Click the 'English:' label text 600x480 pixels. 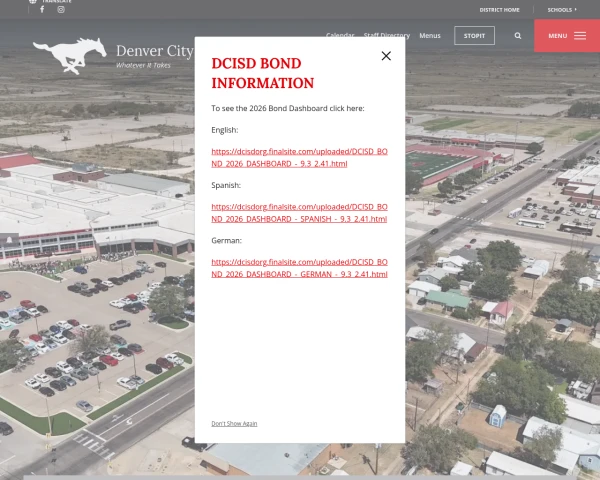click(225, 130)
